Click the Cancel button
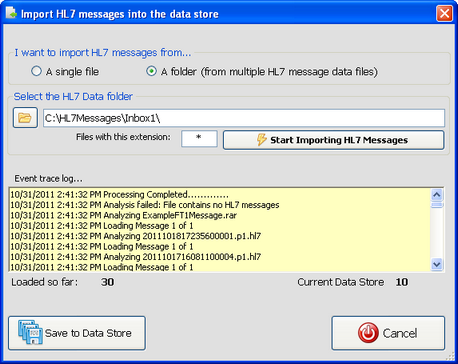The image size is (458, 364). tap(388, 333)
